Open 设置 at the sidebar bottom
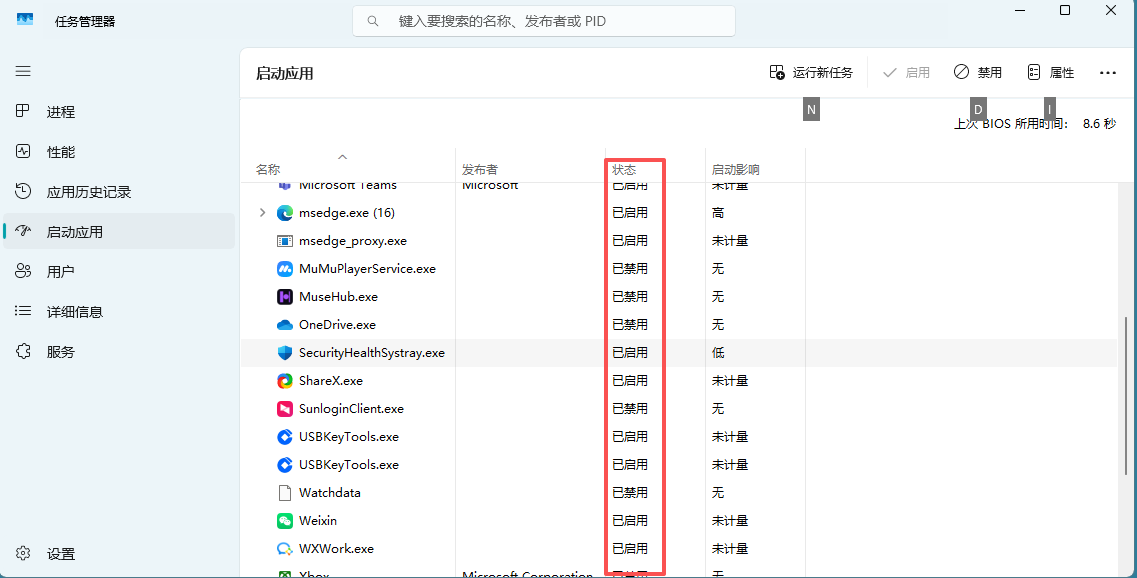1137x578 pixels. click(x=60, y=554)
